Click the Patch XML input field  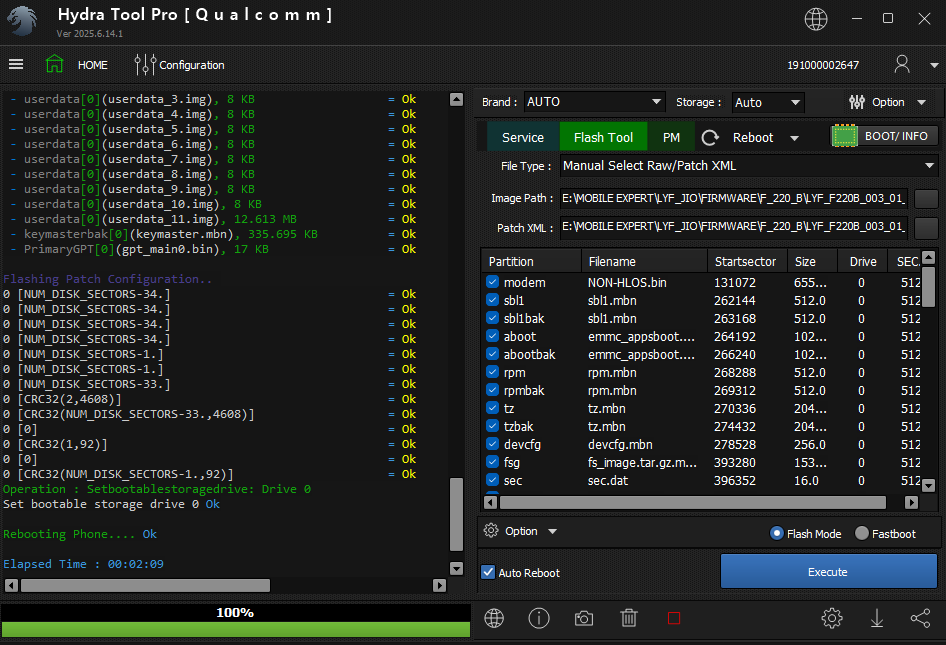[733, 227]
